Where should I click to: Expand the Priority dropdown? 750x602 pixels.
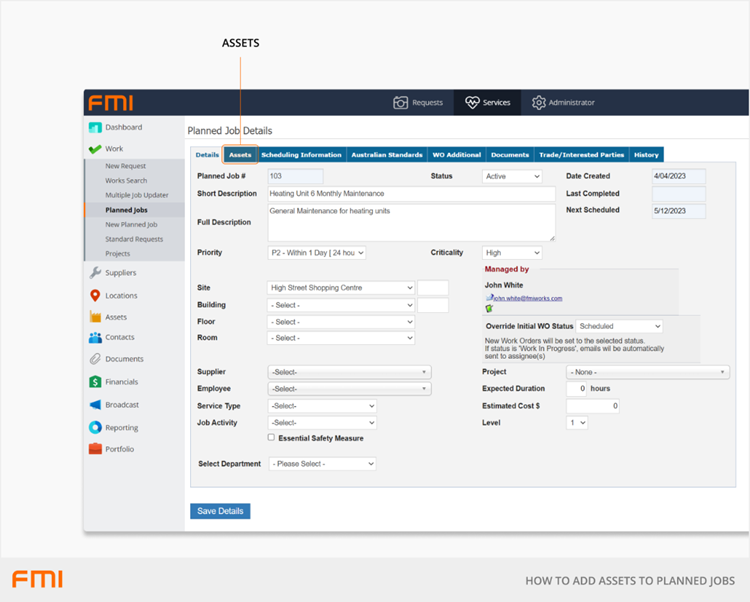coord(317,253)
